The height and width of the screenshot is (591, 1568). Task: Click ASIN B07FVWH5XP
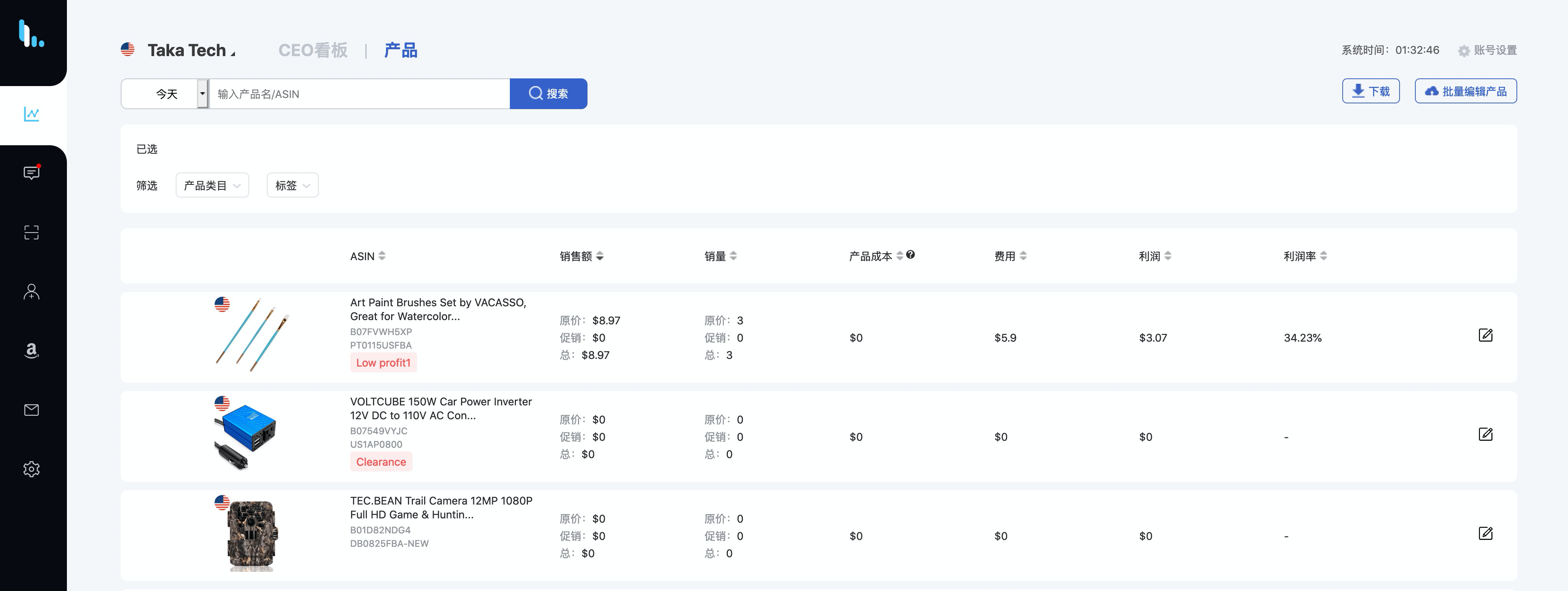[x=381, y=331]
